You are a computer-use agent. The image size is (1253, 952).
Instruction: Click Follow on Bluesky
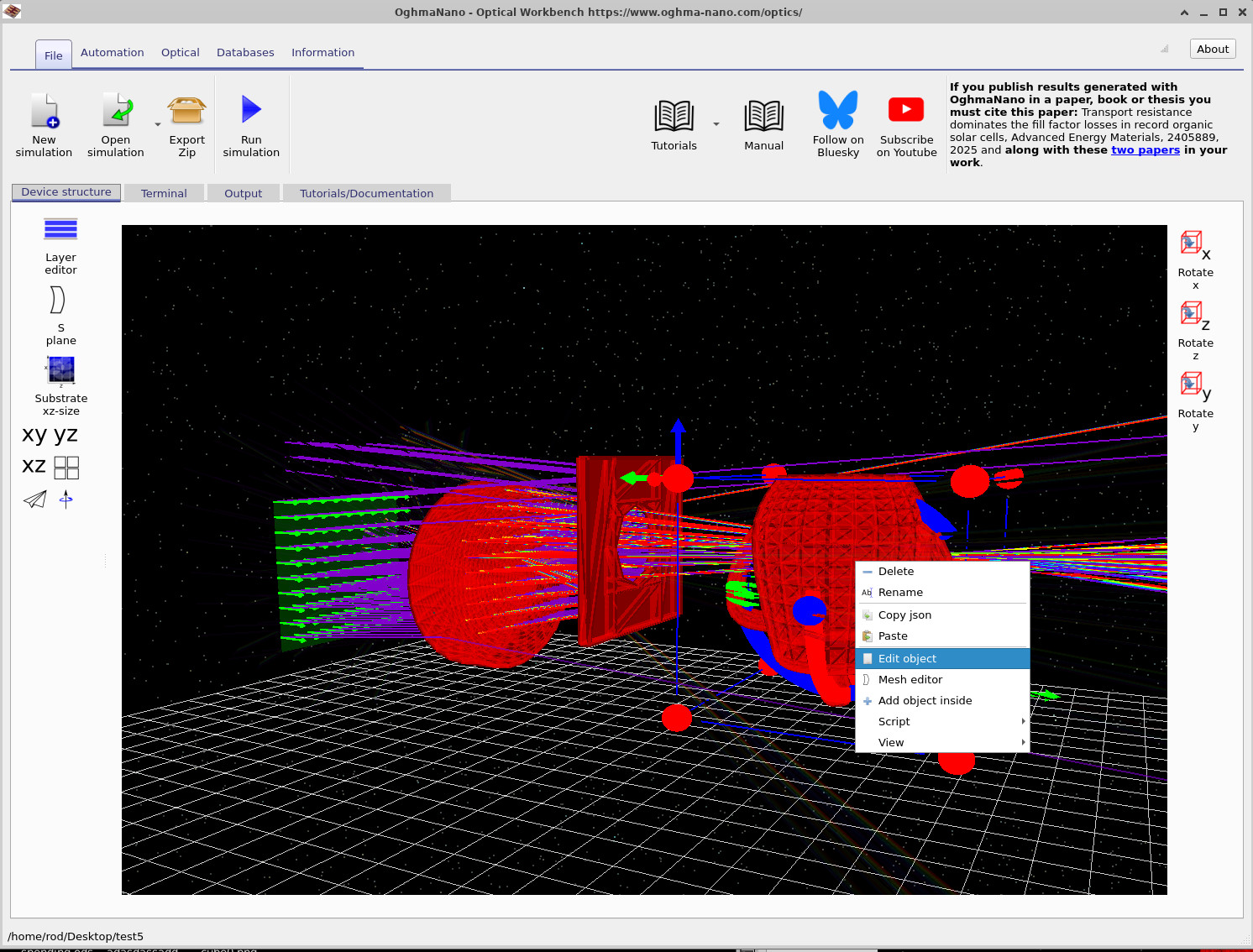click(837, 124)
